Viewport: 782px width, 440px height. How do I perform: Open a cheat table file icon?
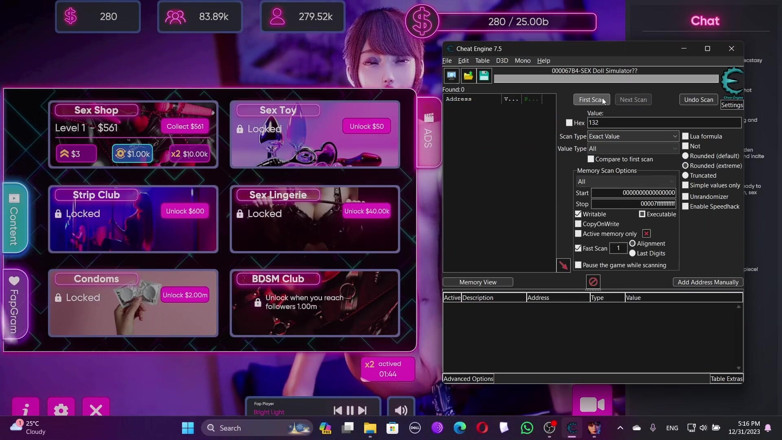[468, 76]
